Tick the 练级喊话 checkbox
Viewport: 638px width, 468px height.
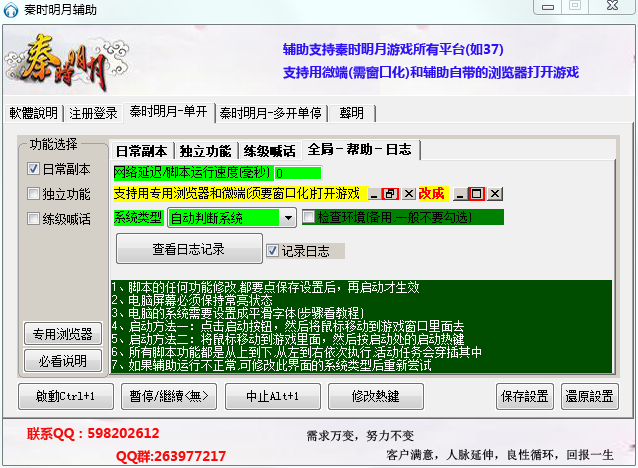(x=33, y=219)
